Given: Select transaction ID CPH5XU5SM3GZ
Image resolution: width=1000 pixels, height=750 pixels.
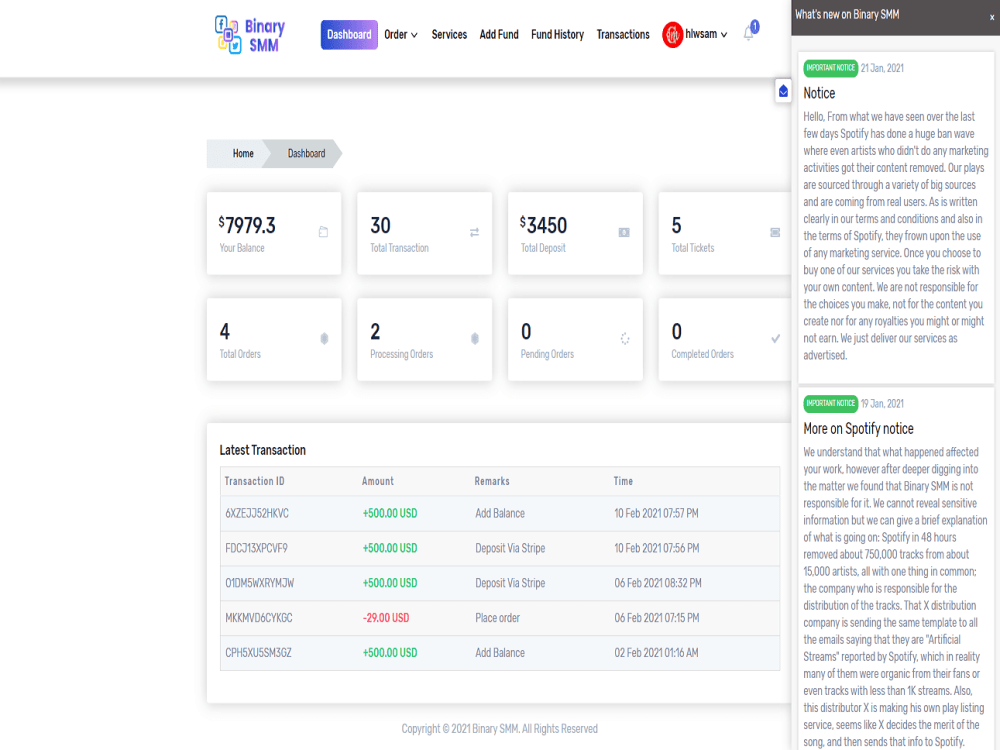Looking at the screenshot, I should tap(258, 652).
